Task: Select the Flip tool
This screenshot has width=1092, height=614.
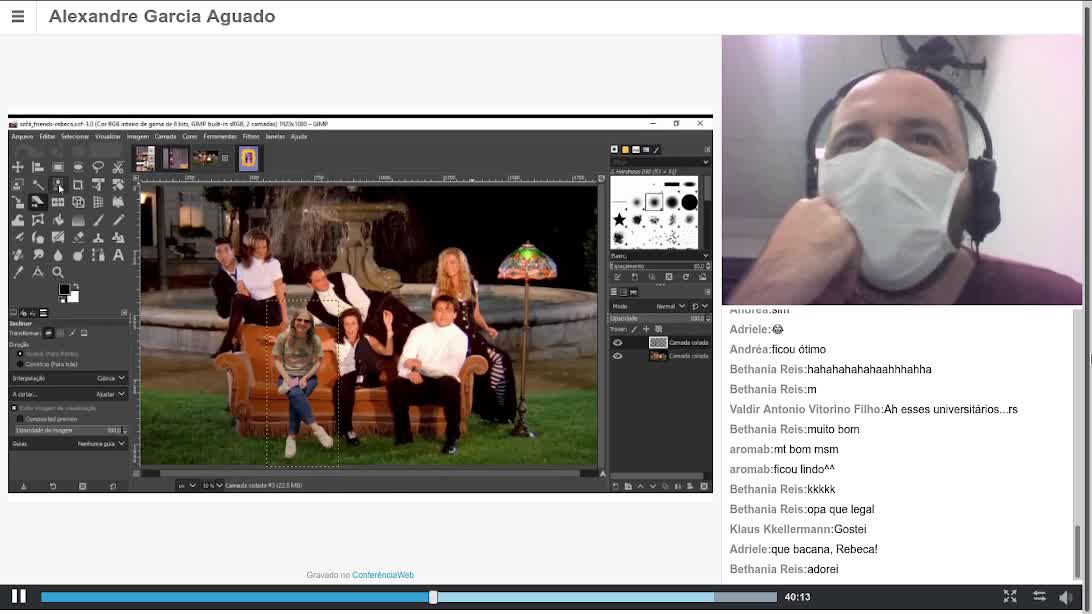Action: 58,202
